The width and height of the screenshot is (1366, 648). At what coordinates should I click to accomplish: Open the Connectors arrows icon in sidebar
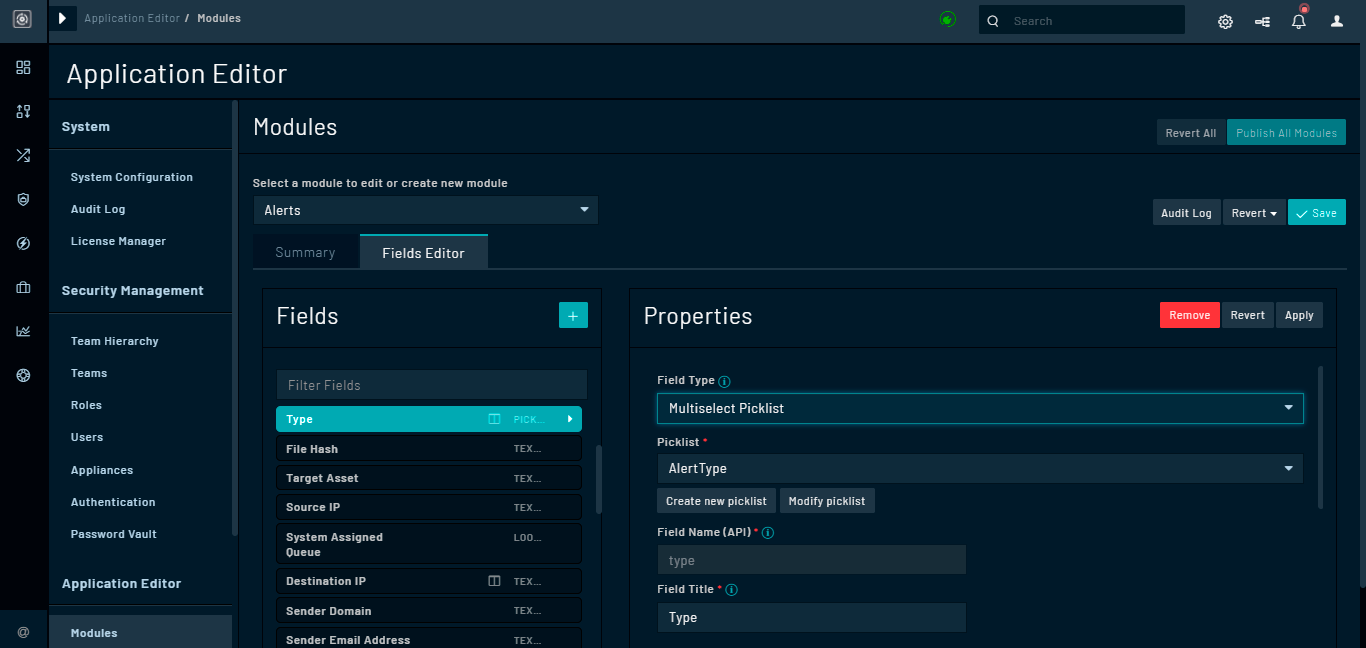point(23,155)
